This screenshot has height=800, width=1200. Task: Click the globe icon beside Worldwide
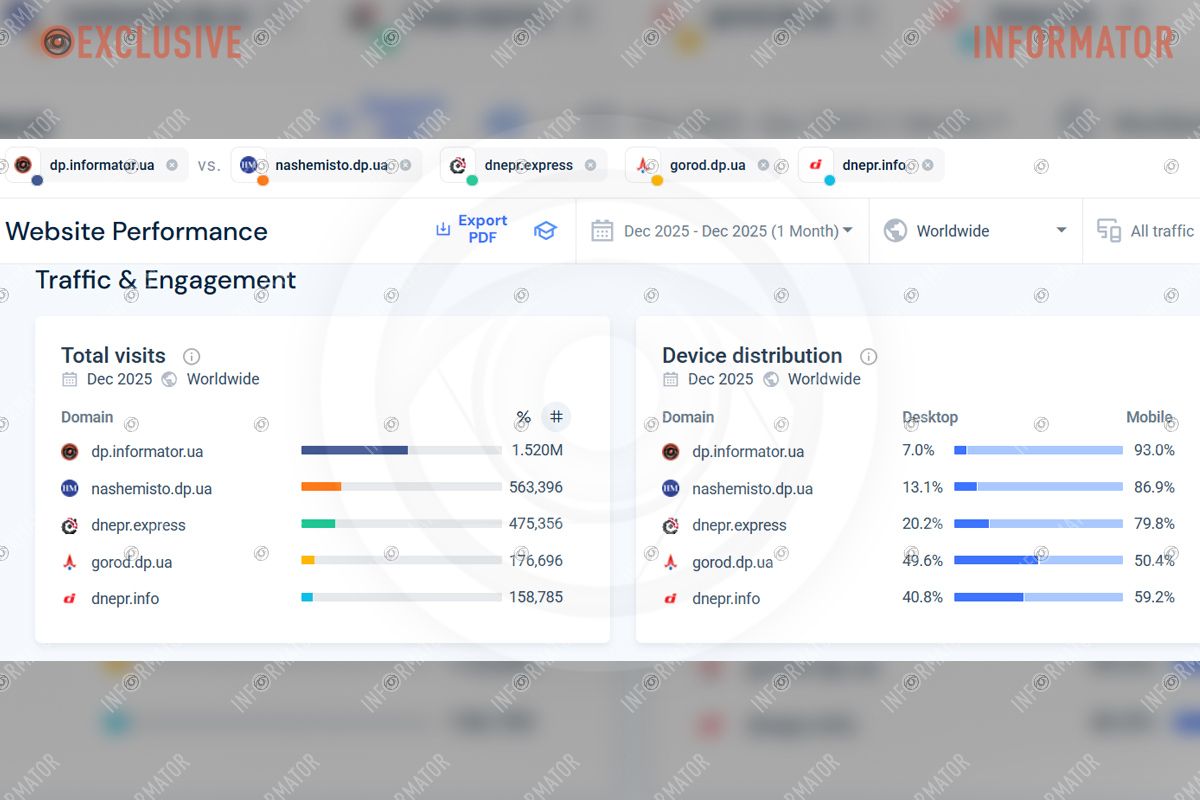point(895,230)
